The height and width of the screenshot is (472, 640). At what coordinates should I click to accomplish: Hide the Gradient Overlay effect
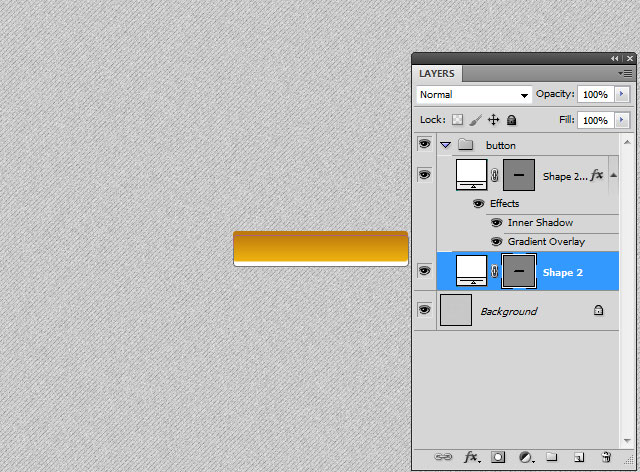(496, 242)
